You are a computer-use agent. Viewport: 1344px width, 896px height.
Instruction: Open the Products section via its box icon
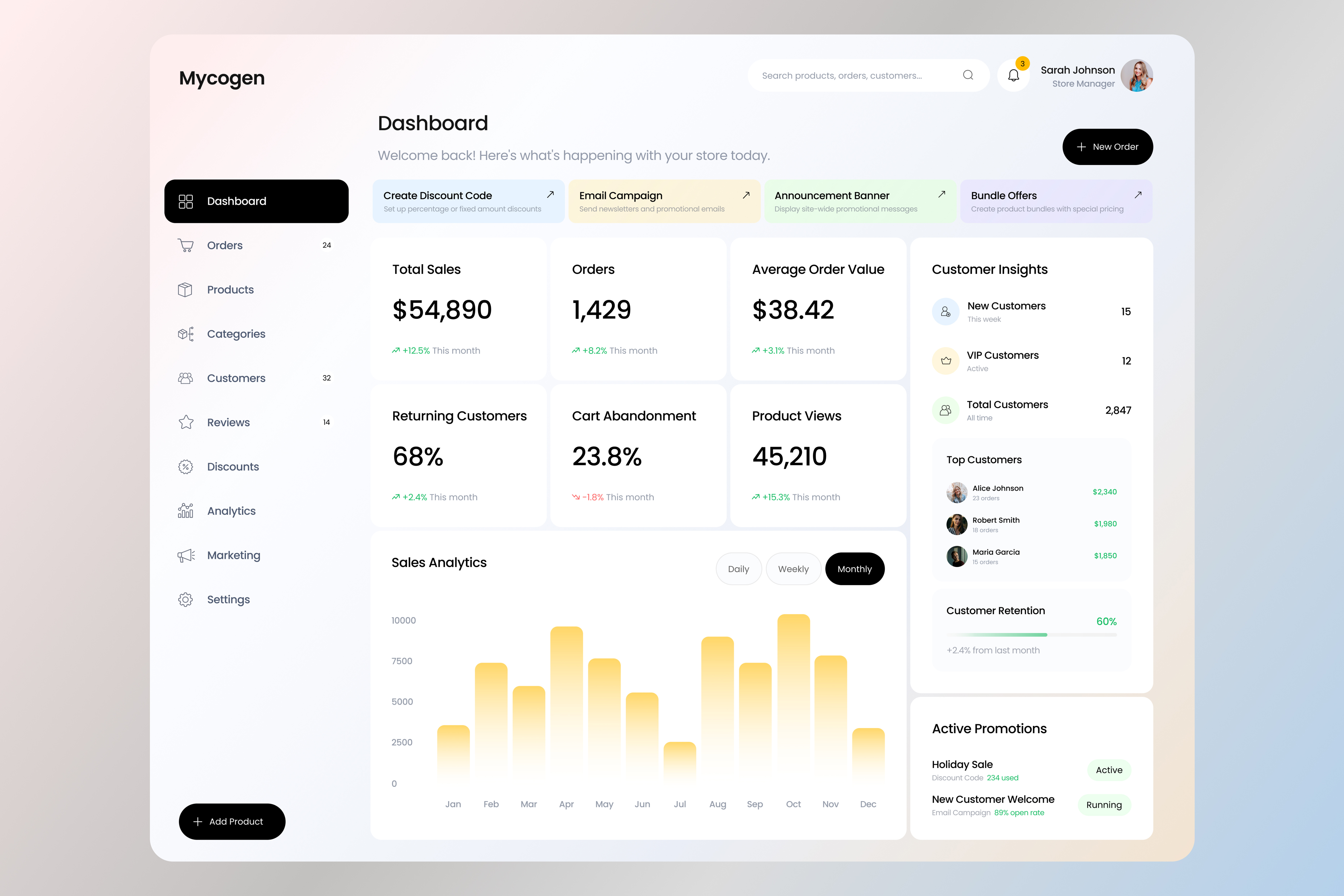pyautogui.click(x=186, y=290)
